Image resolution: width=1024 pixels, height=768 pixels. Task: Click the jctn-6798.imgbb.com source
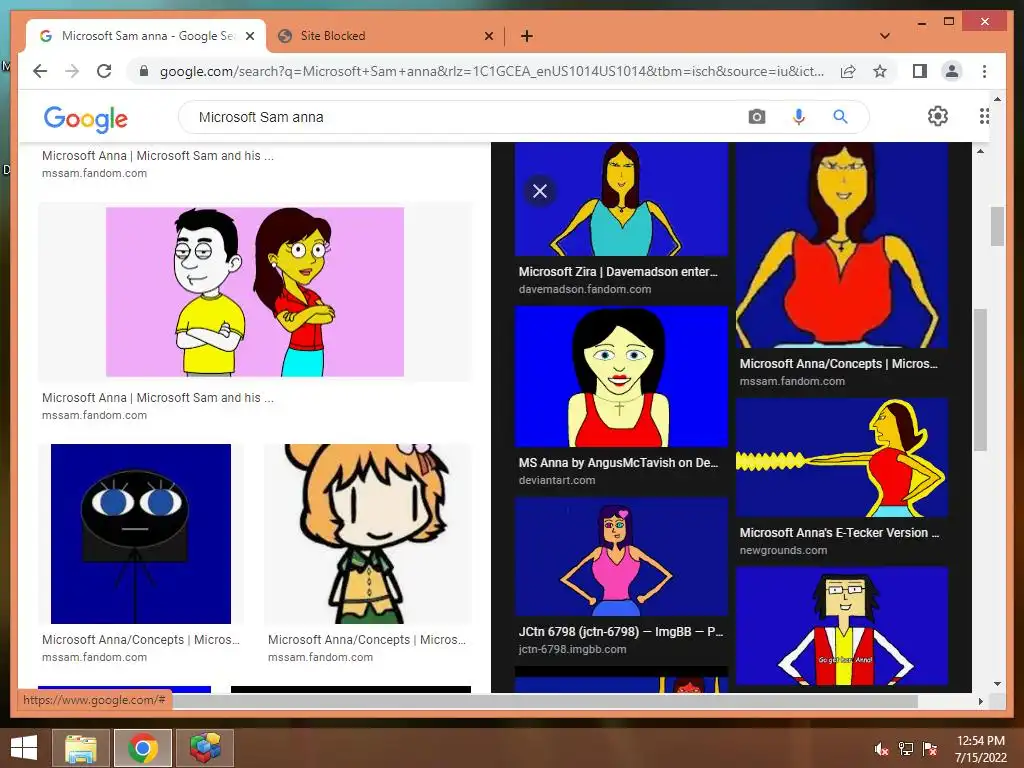pos(572,649)
